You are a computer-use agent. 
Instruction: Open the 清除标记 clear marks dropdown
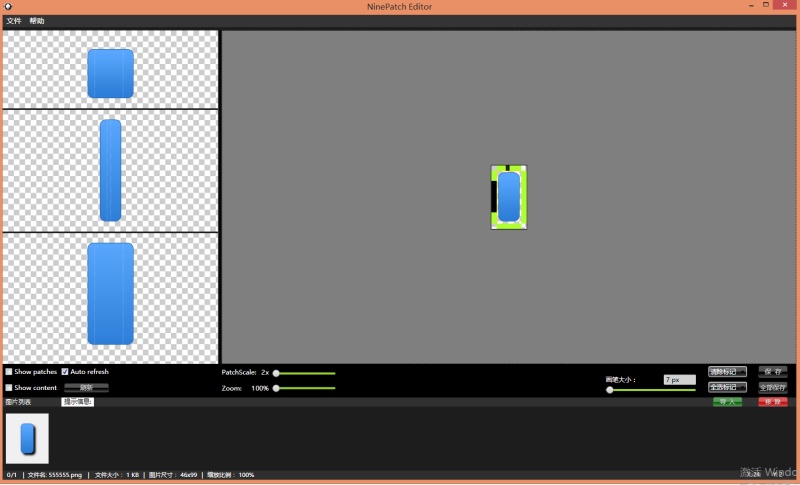727,372
